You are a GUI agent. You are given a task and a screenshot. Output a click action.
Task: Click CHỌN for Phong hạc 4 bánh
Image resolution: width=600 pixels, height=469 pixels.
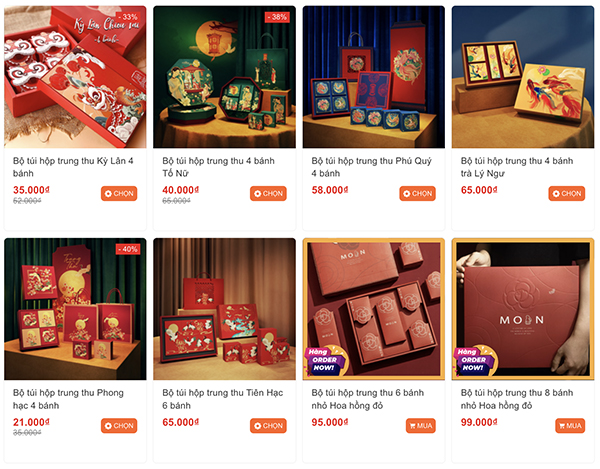coord(119,426)
